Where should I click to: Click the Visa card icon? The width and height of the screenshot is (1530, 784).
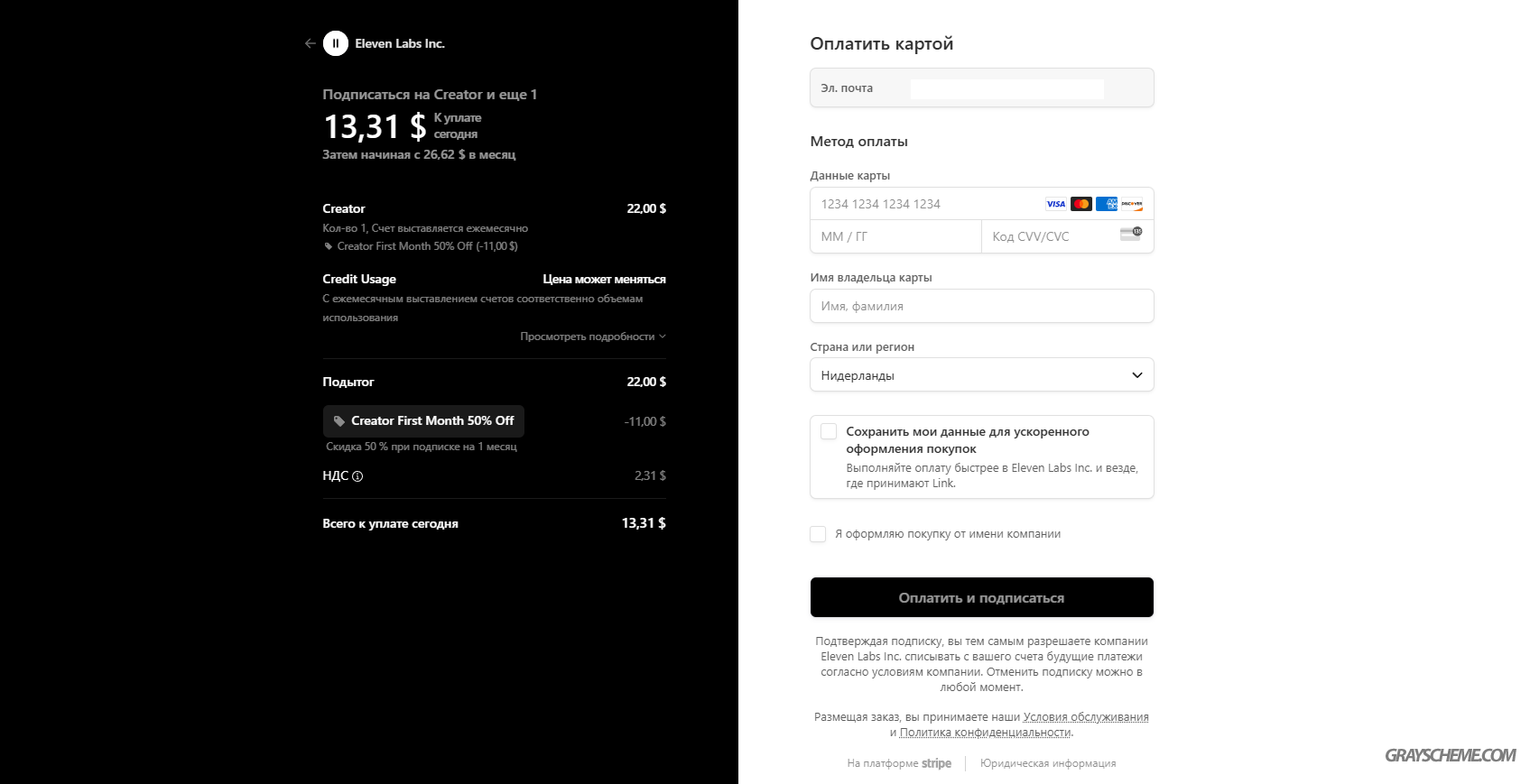1056,204
